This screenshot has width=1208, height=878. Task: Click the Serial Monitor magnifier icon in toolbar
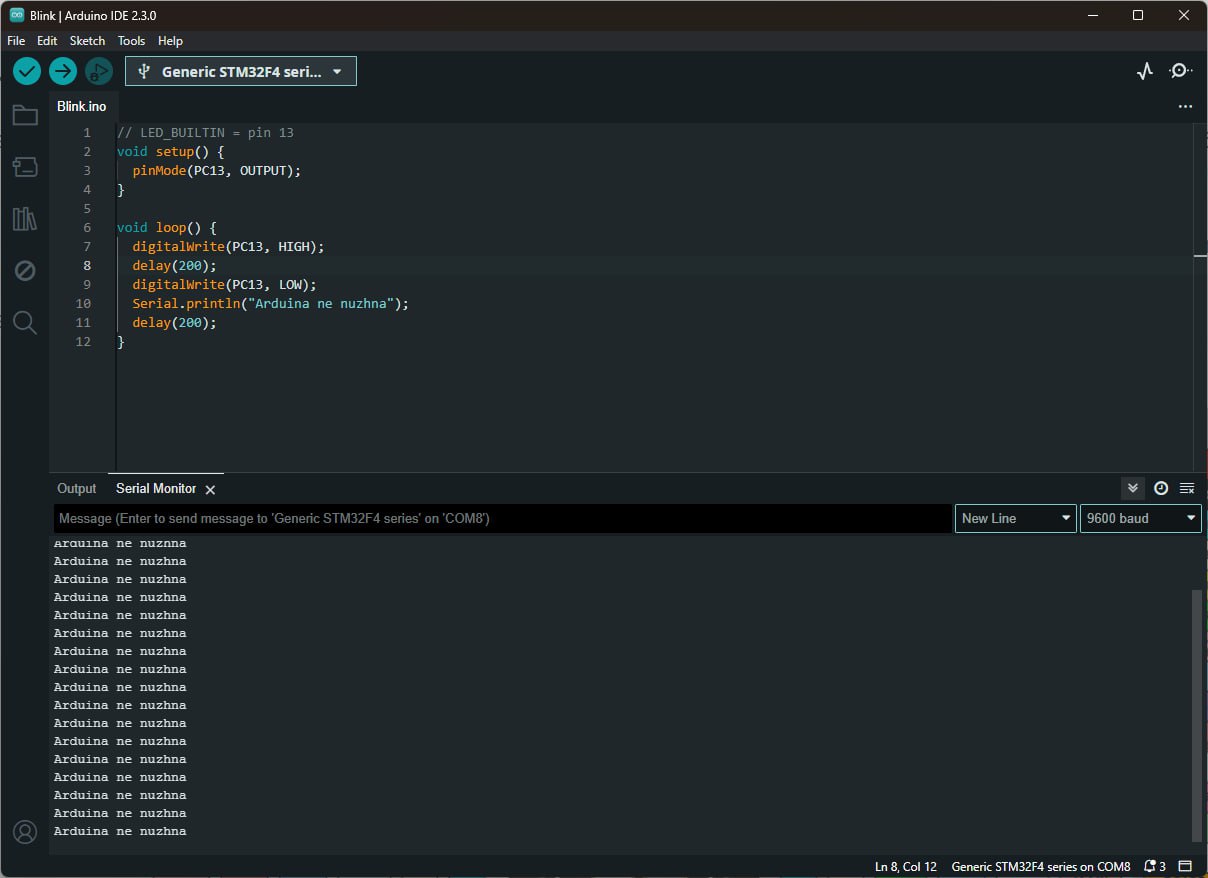1181,71
